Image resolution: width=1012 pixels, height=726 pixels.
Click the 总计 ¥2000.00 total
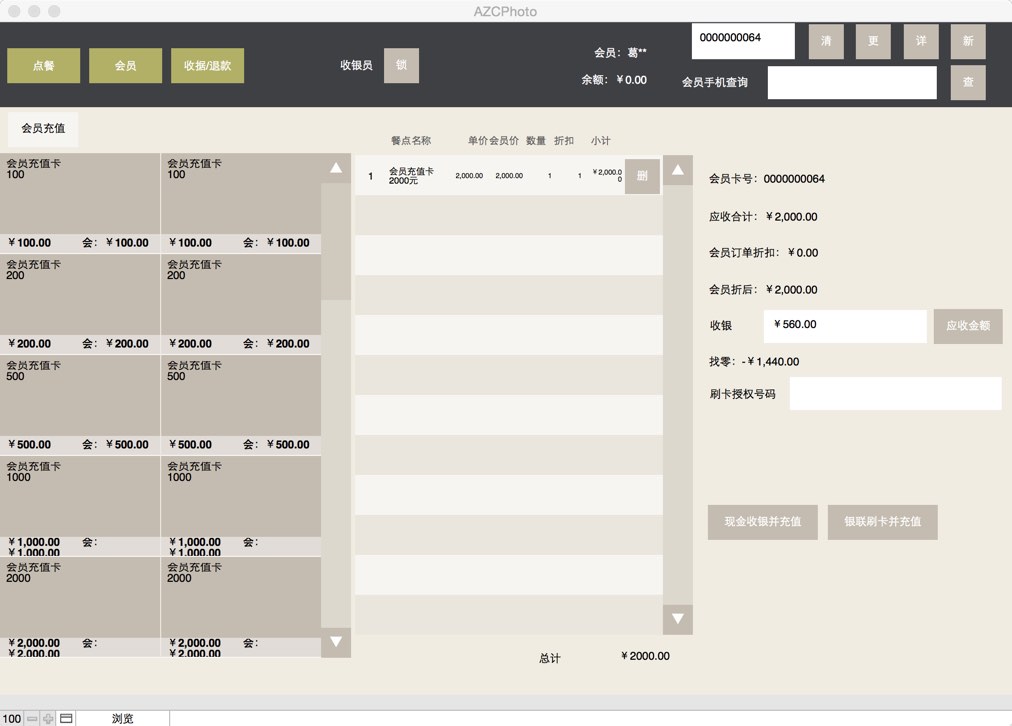(645, 656)
